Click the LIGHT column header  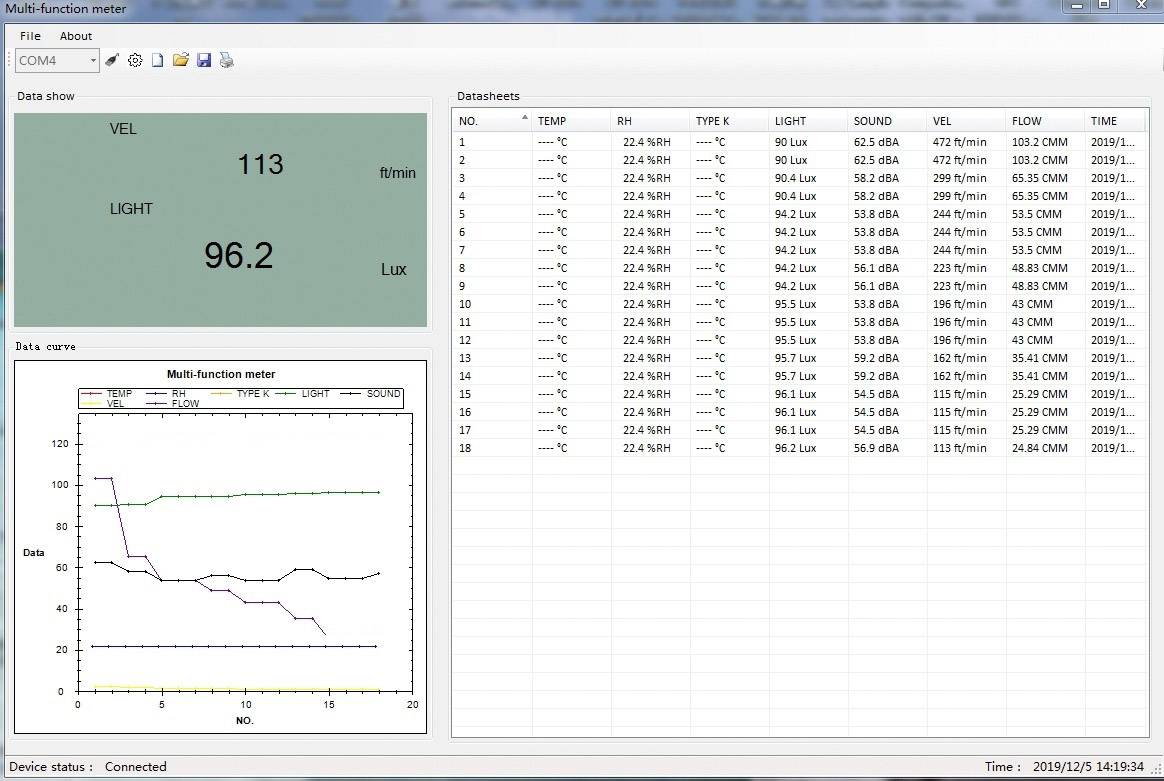[790, 121]
